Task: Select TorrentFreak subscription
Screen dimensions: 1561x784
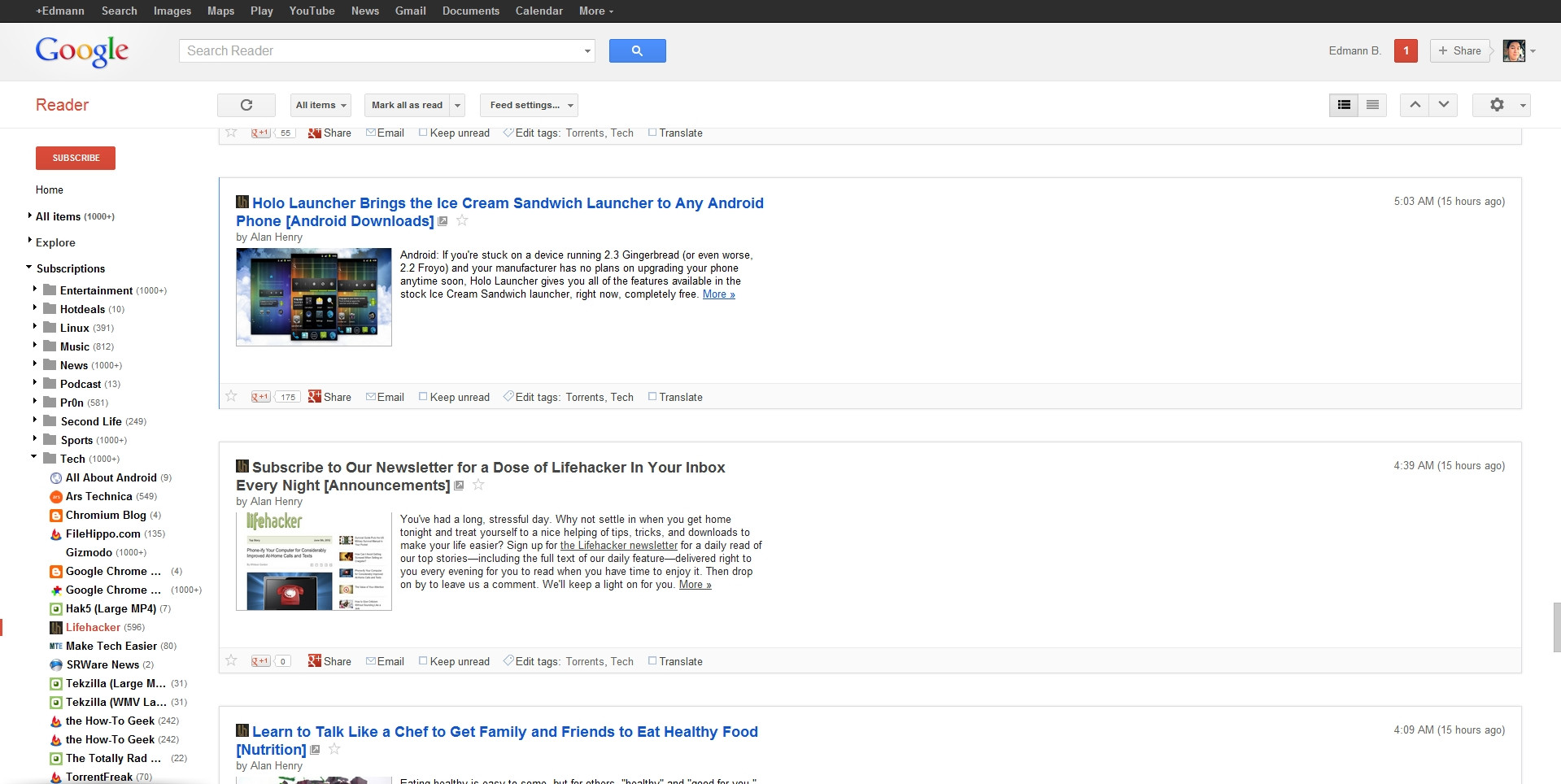Action: pyautogui.click(x=101, y=777)
